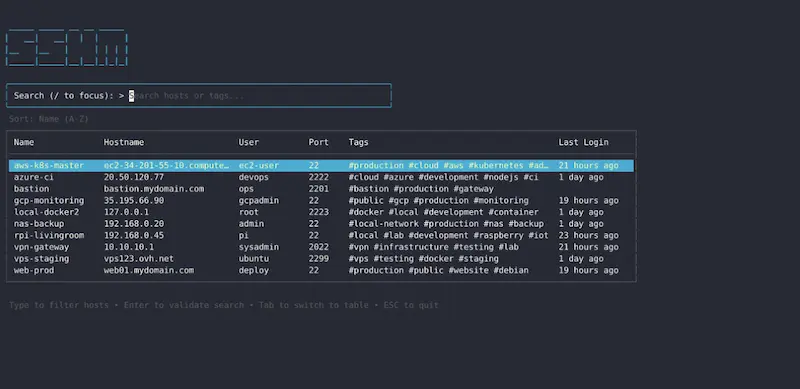The height and width of the screenshot is (389, 800).
Task: Click hostname 35.195.66.90
Action: (134, 201)
